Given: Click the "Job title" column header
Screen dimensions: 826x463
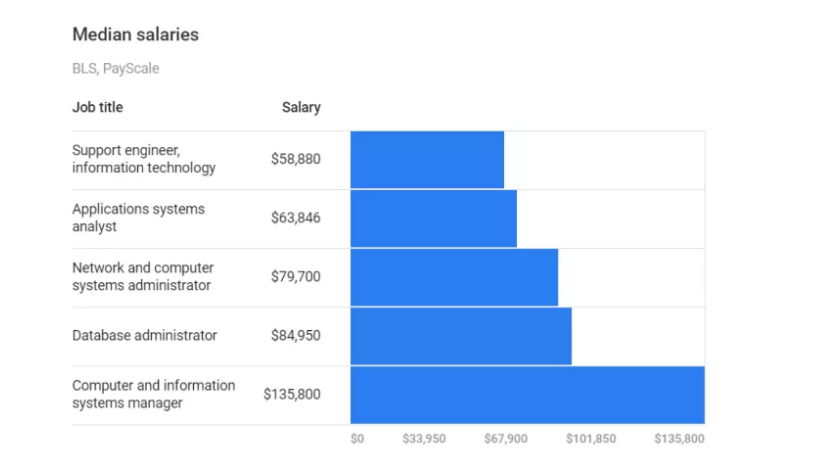Looking at the screenshot, I should pos(97,107).
